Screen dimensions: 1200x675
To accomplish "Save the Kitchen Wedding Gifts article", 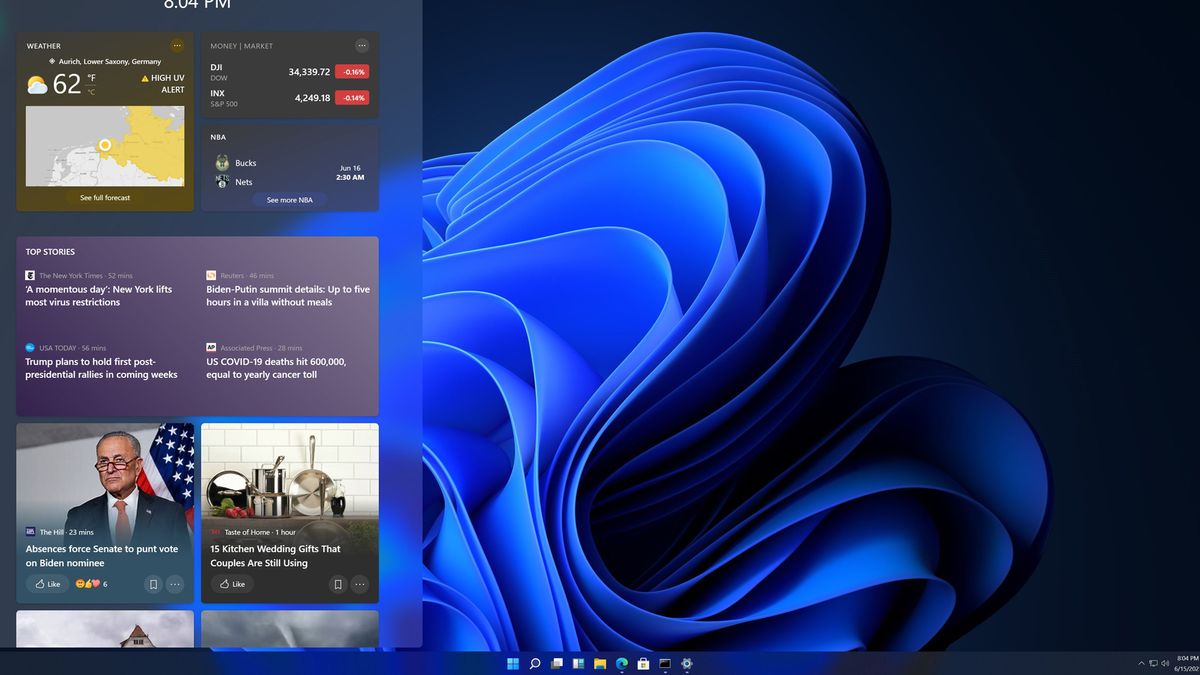I will point(338,584).
